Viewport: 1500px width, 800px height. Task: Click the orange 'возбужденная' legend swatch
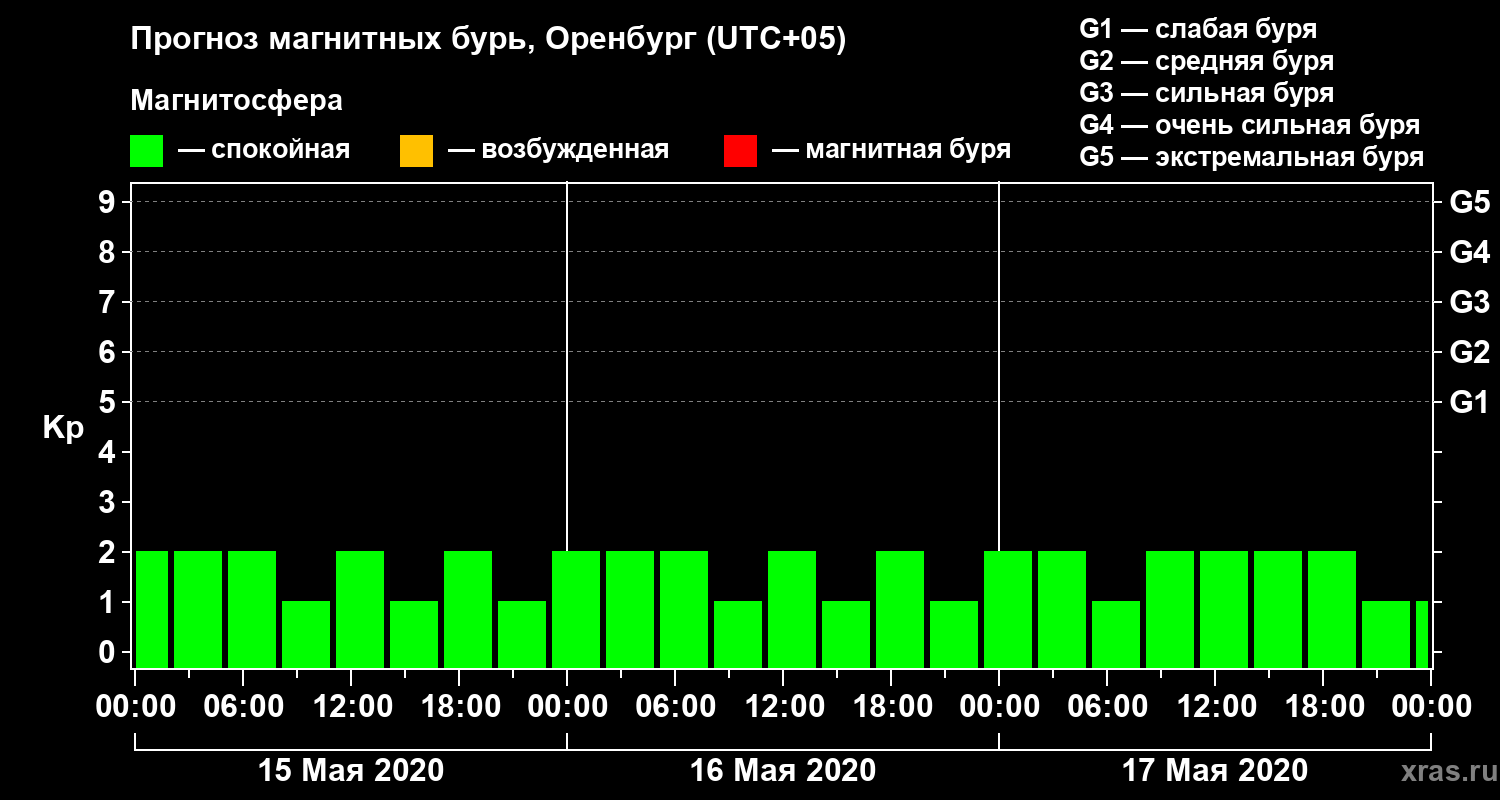pyautogui.click(x=416, y=151)
